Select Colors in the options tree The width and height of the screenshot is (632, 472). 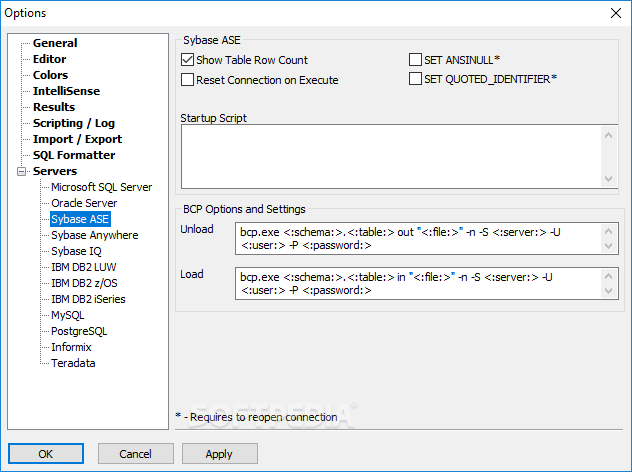pos(50,75)
